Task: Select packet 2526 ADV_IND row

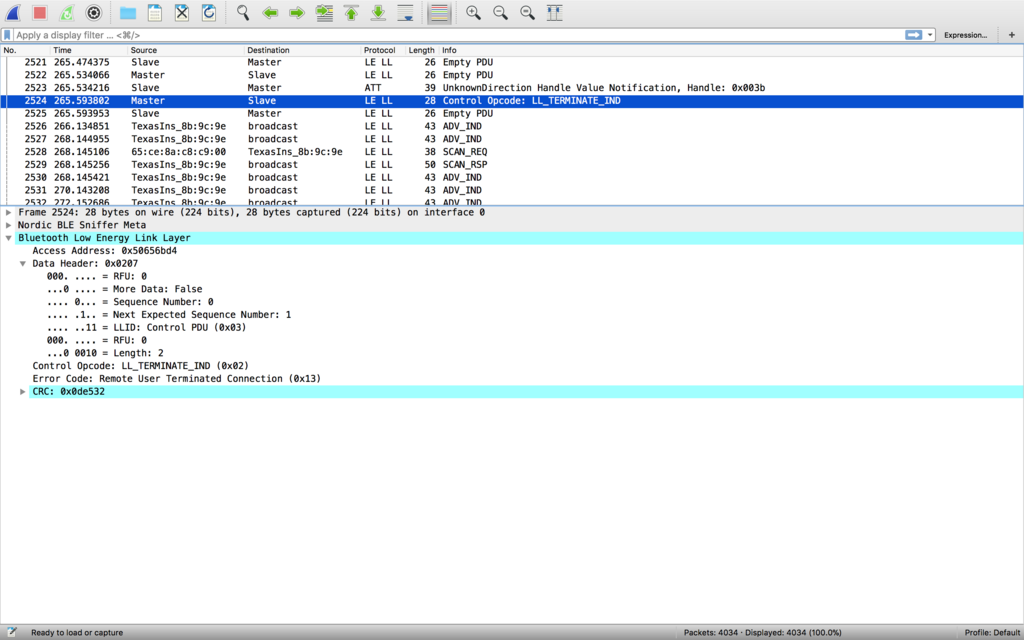Action: pos(512,126)
